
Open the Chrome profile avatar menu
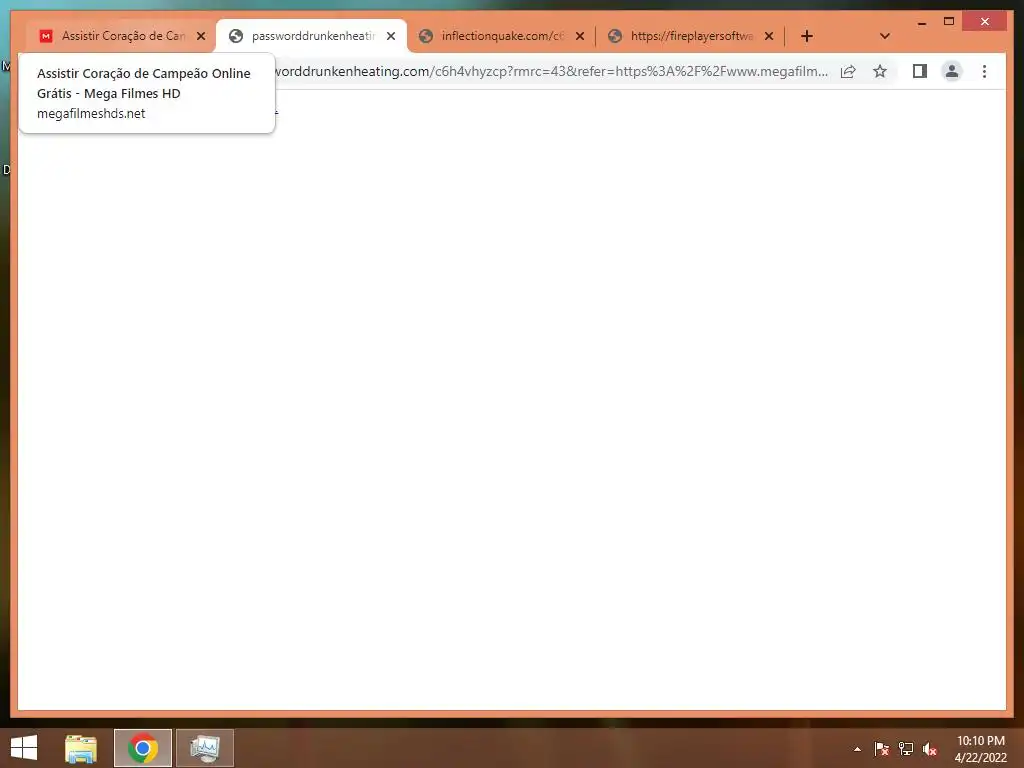tap(952, 71)
